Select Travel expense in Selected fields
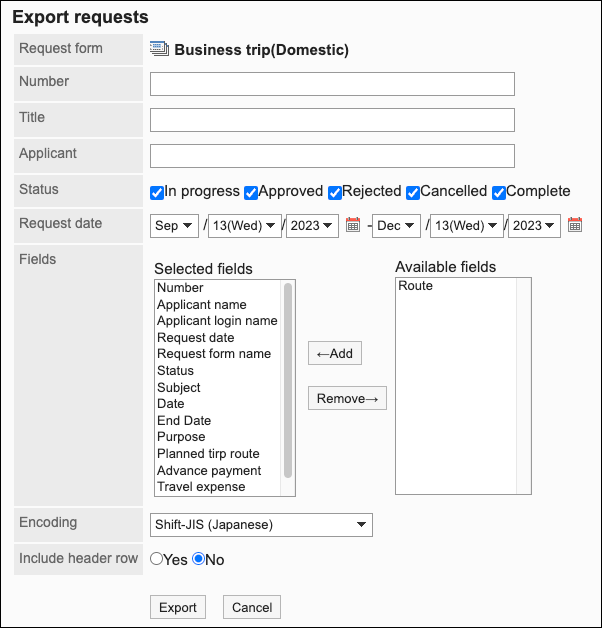This screenshot has height=628, width=602. (x=201, y=487)
